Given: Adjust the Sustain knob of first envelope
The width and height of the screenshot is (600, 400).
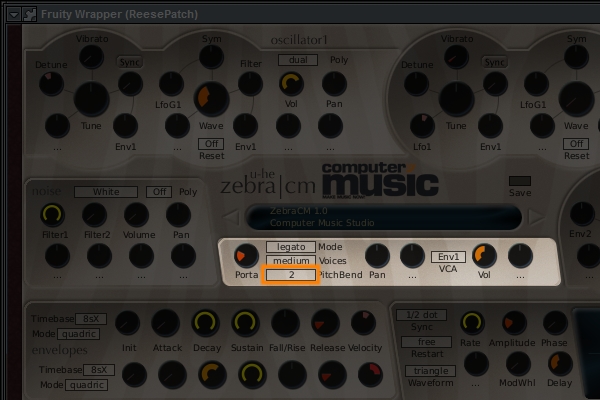Looking at the screenshot, I should point(245,323).
